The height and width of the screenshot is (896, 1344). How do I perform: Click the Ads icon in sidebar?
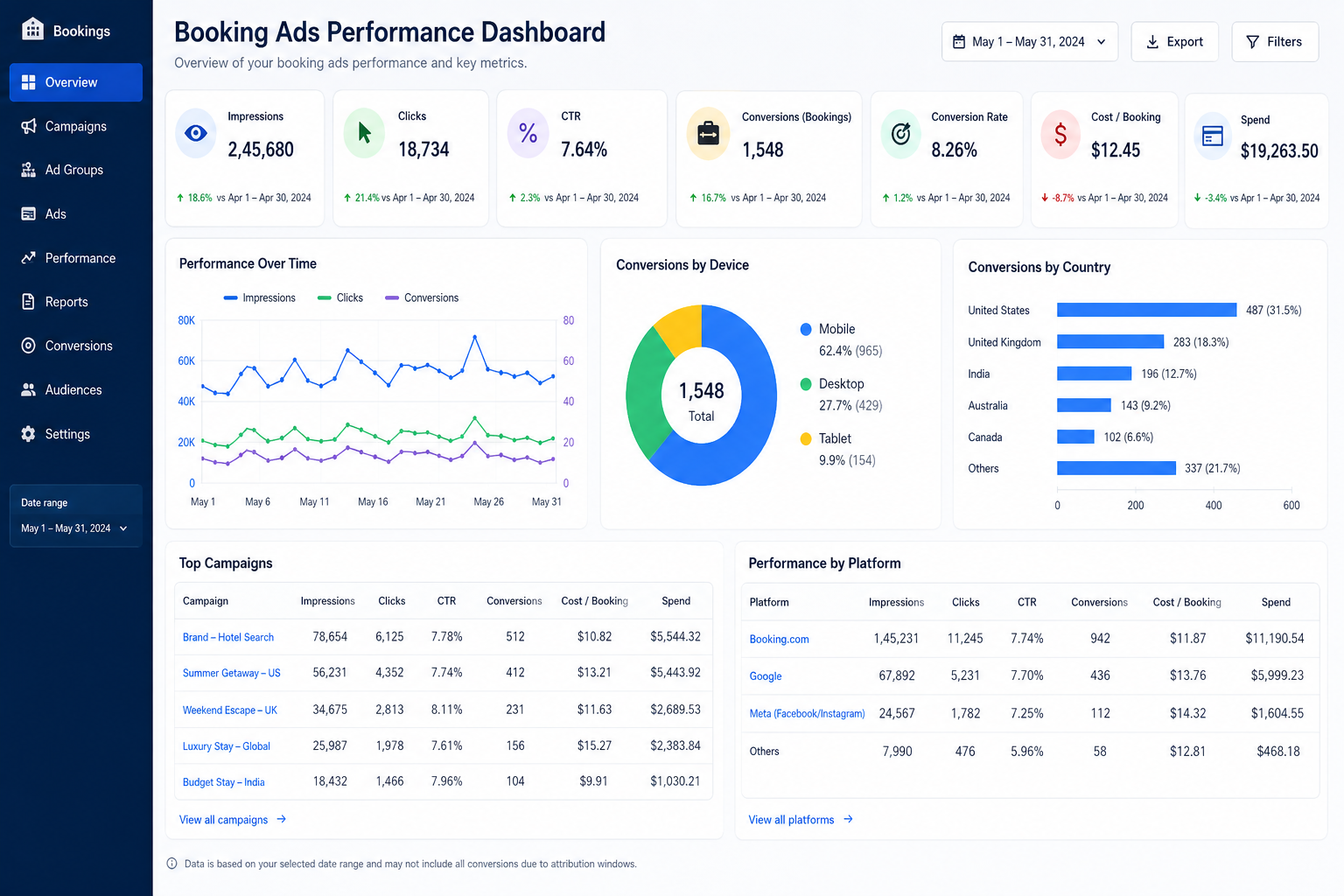[x=29, y=213]
